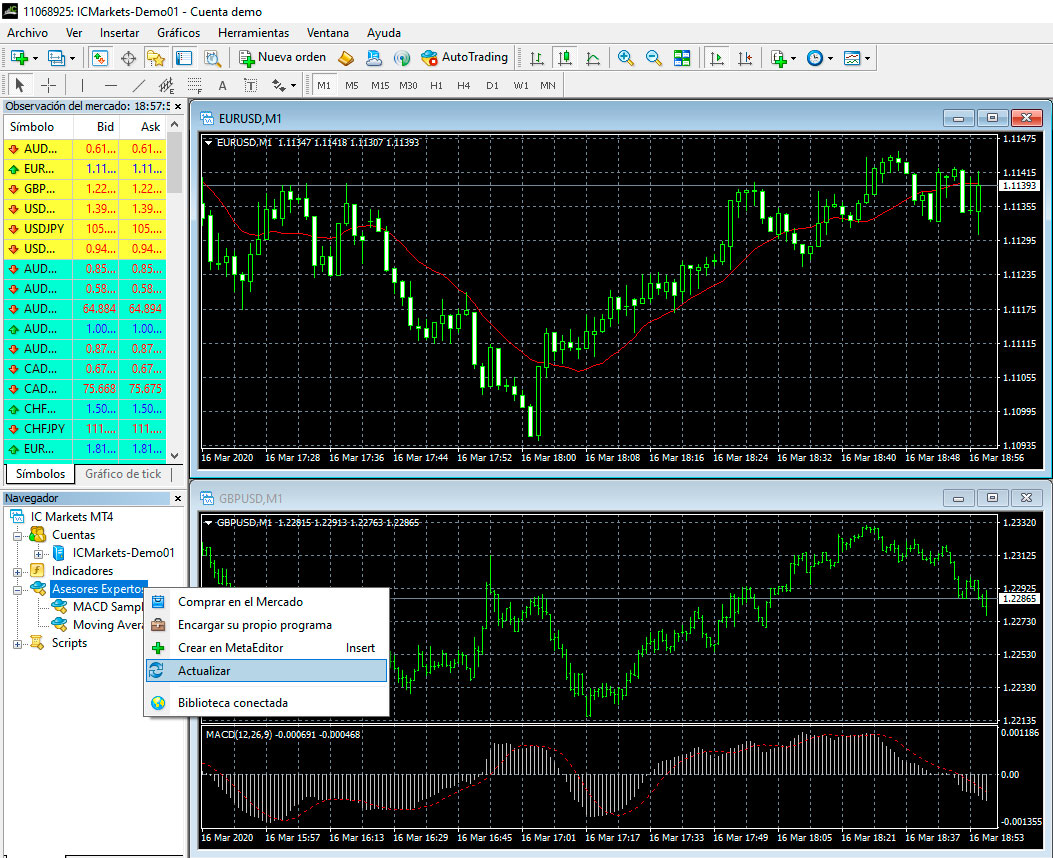Click the Zoom Out magnifier icon

[654, 58]
